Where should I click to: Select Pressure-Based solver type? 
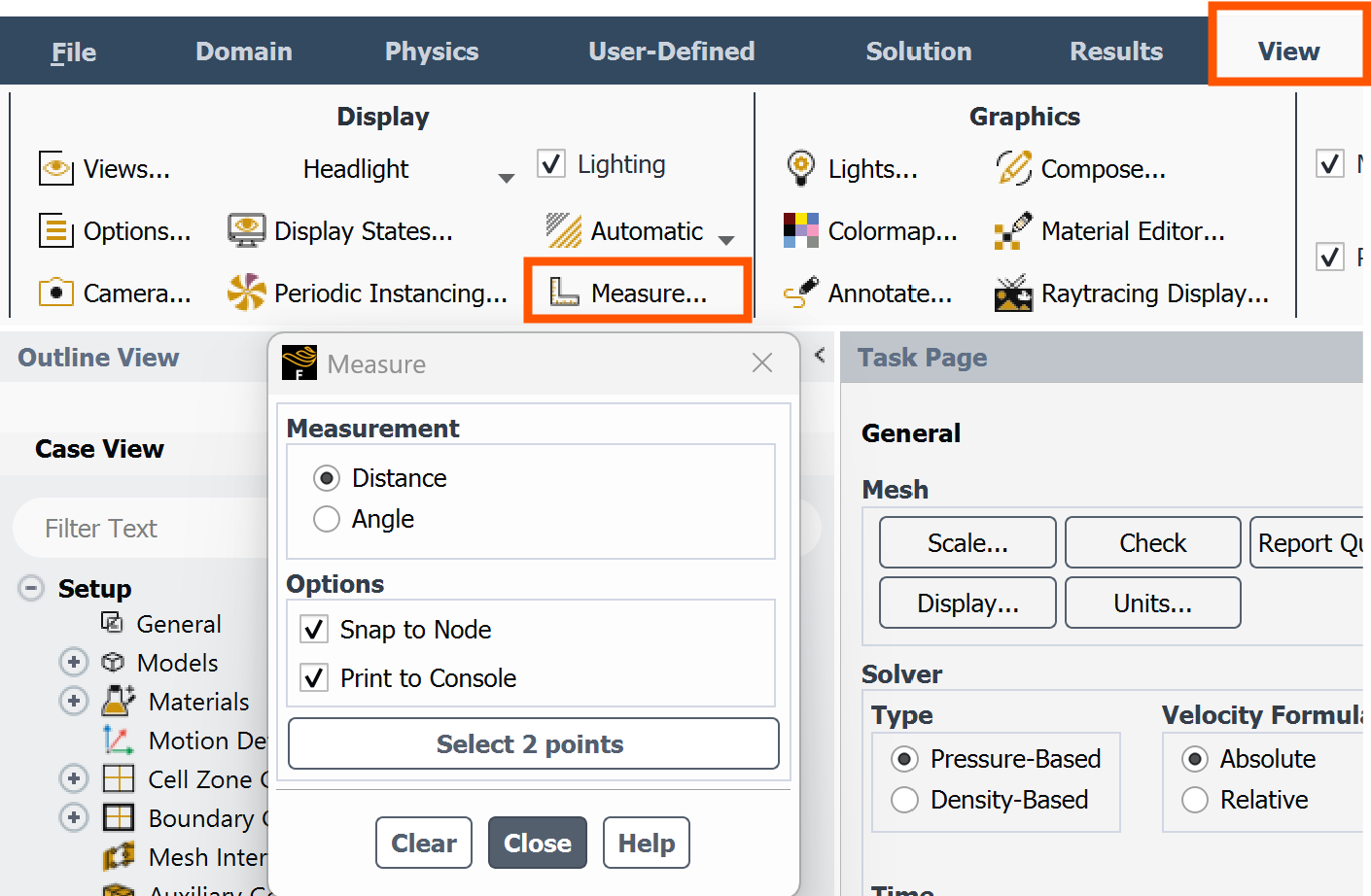pyautogui.click(x=904, y=759)
